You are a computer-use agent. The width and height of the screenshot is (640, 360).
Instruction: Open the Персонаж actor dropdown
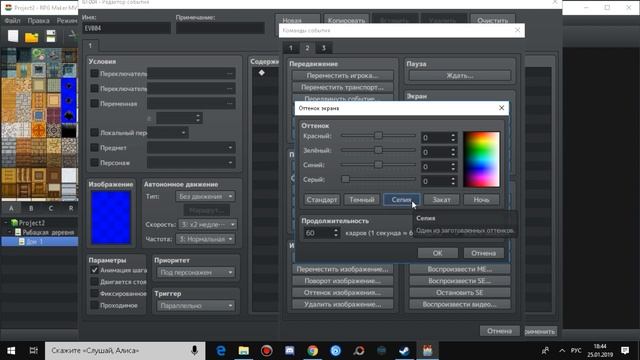[191, 163]
